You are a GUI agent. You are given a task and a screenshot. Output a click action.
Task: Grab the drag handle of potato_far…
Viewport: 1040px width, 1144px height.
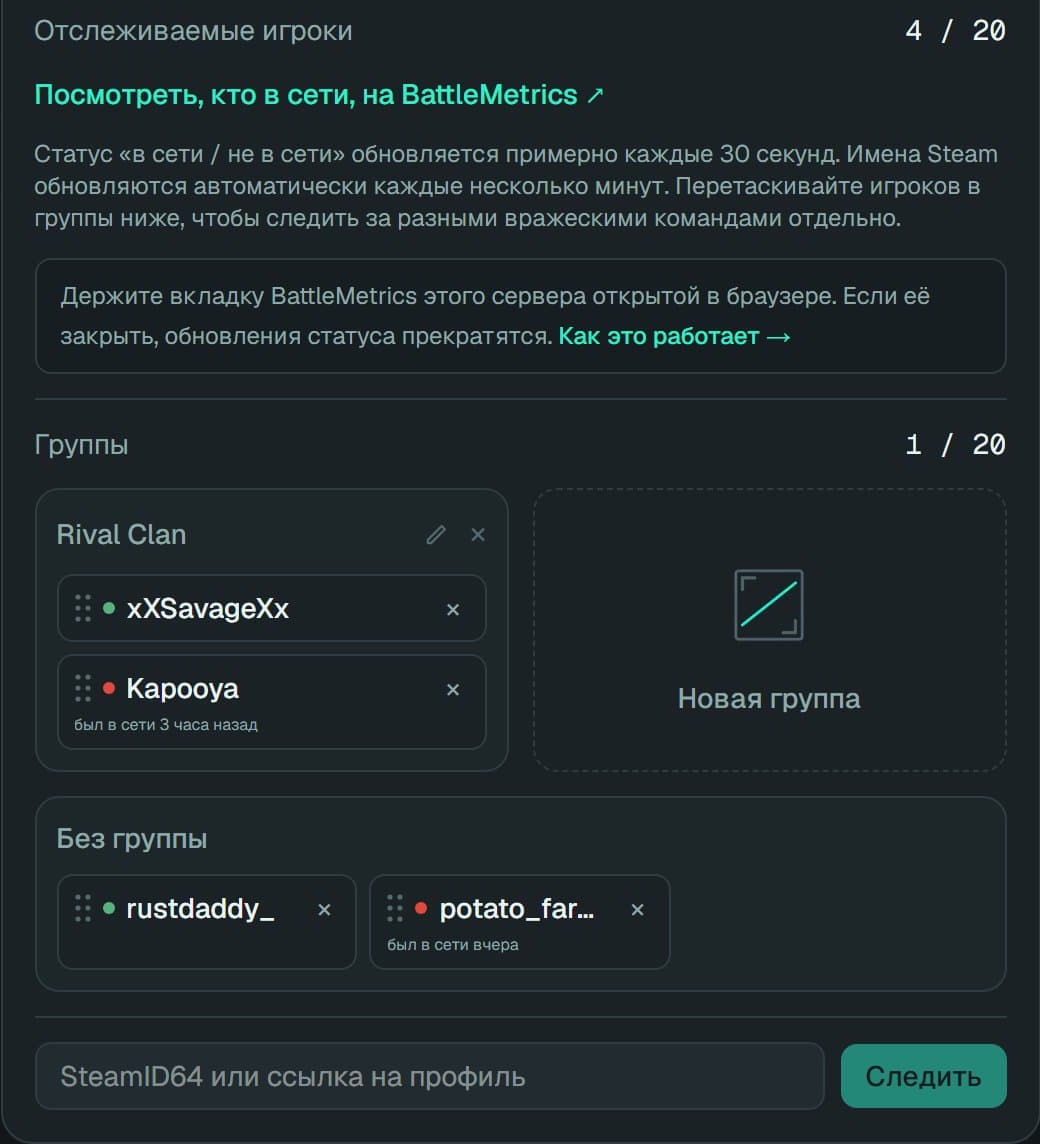[x=395, y=908]
